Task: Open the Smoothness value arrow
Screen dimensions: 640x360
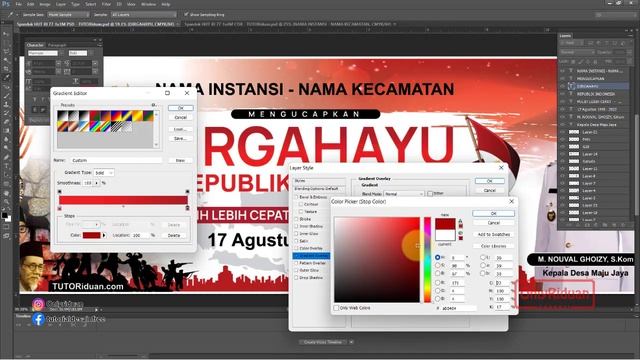Action: tap(97, 183)
